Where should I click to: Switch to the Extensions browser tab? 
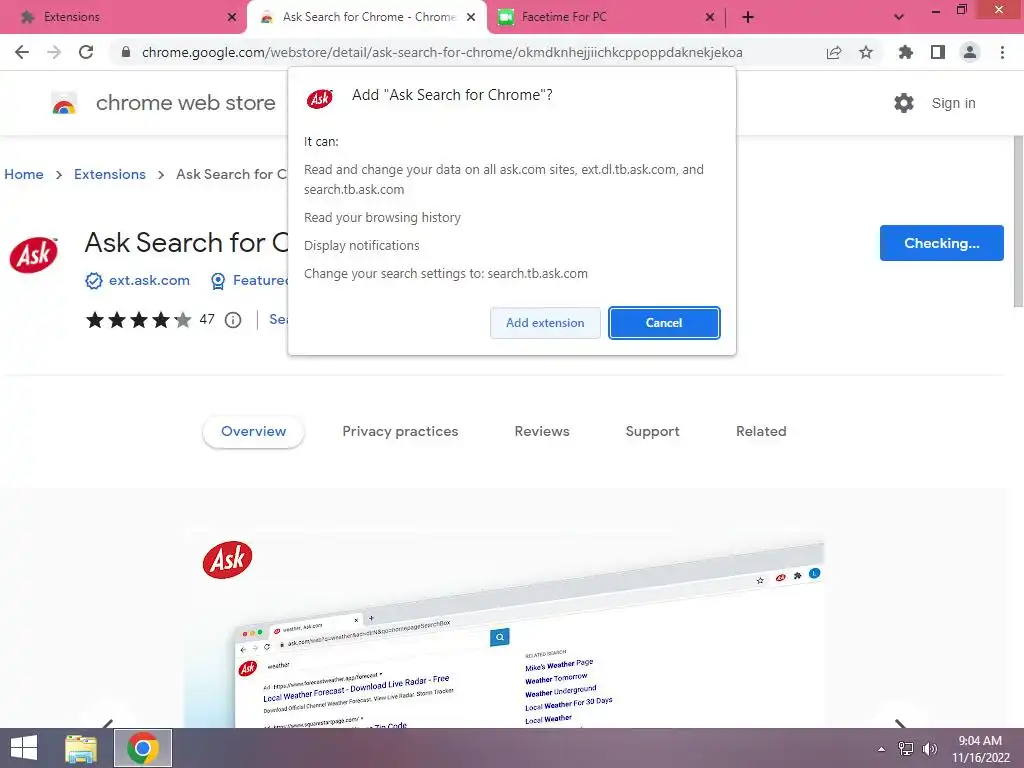click(x=123, y=17)
